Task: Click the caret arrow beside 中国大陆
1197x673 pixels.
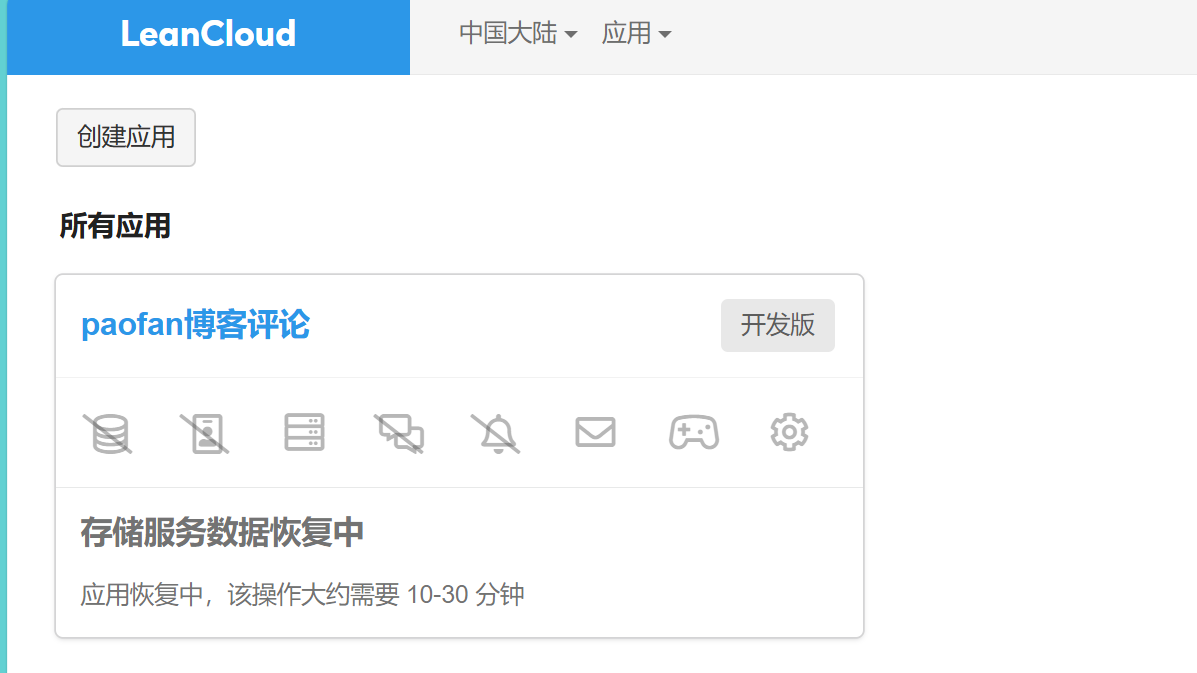Action: point(571,35)
